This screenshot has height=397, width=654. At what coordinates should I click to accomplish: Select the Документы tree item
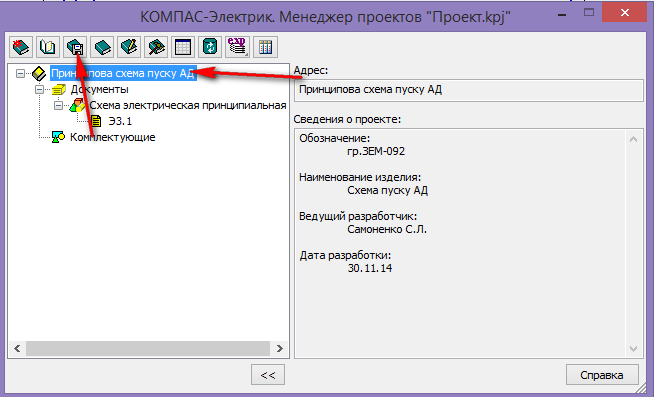click(x=100, y=89)
